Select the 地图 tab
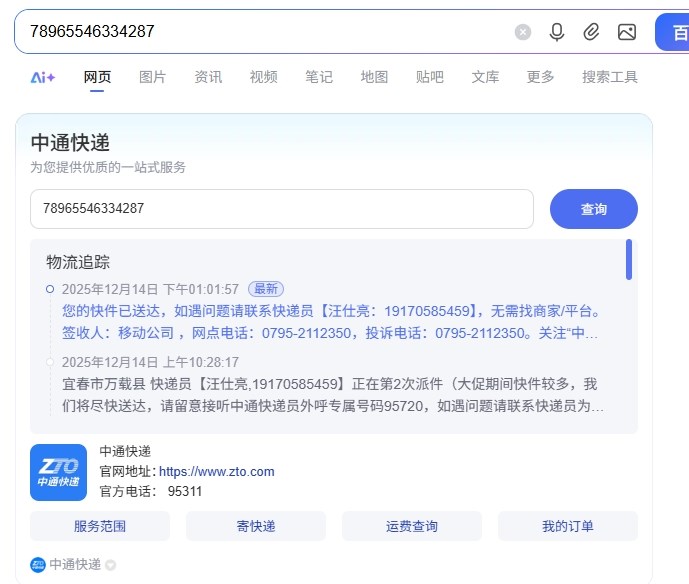This screenshot has height=584, width=689. tap(374, 77)
